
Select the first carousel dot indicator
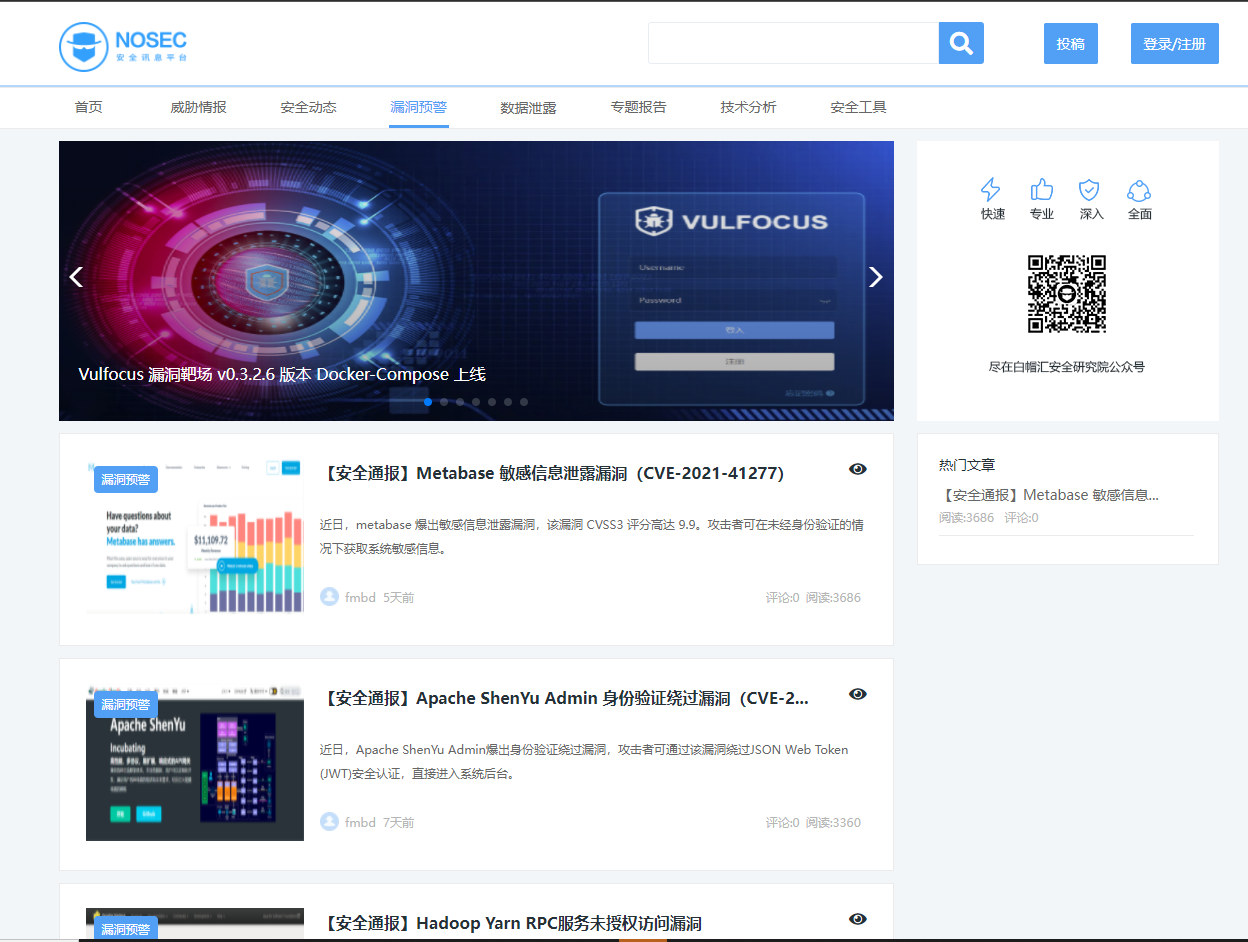[428, 402]
